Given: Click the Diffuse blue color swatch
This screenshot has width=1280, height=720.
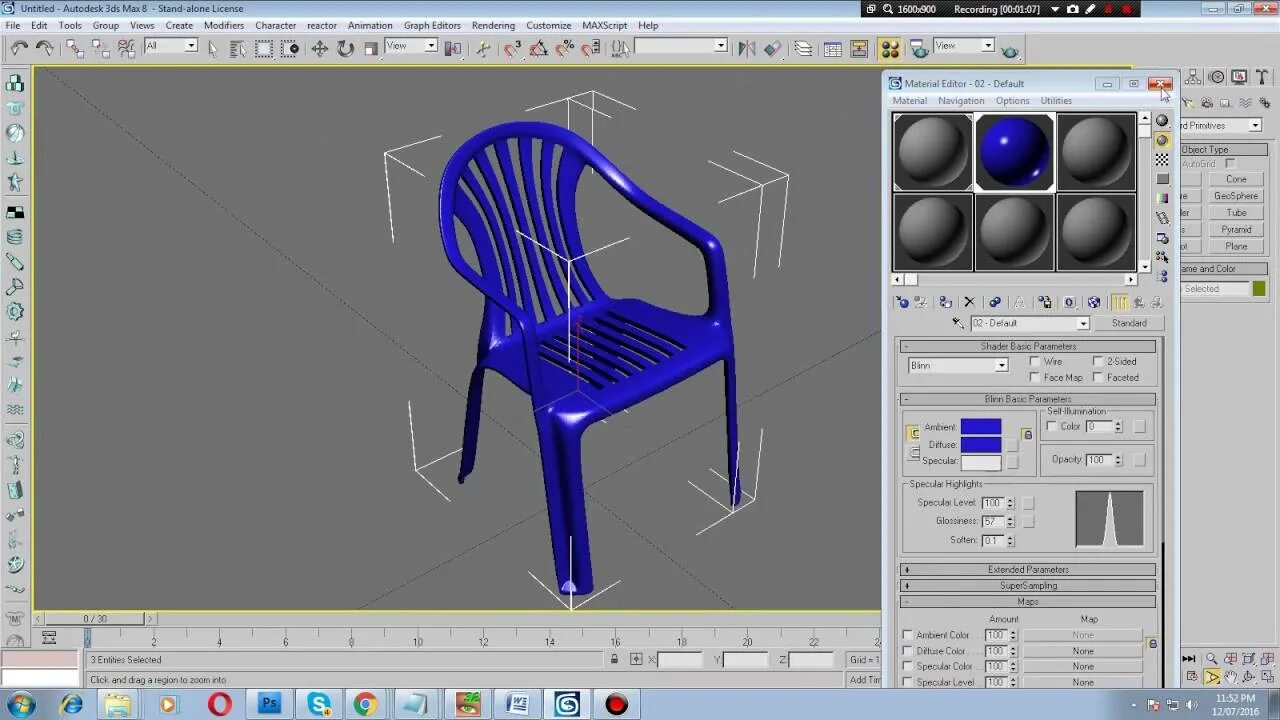Looking at the screenshot, I should [x=981, y=444].
